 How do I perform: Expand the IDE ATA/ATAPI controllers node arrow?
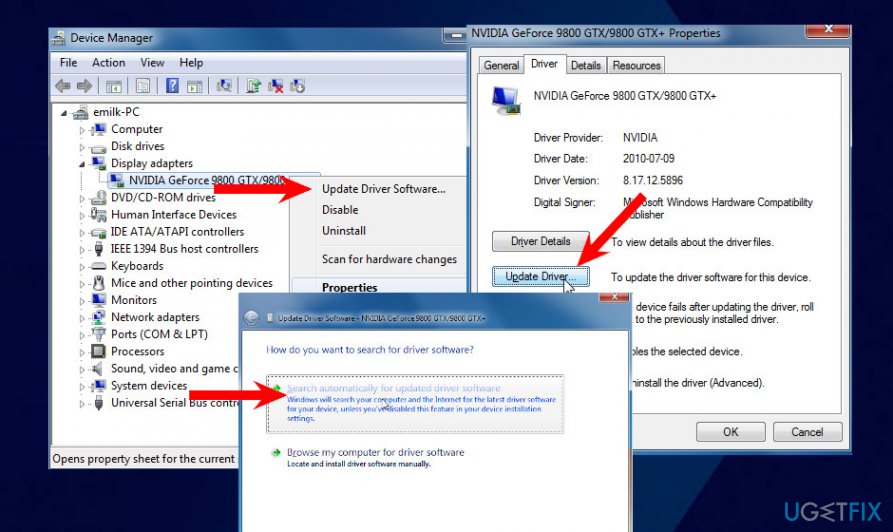click(81, 232)
